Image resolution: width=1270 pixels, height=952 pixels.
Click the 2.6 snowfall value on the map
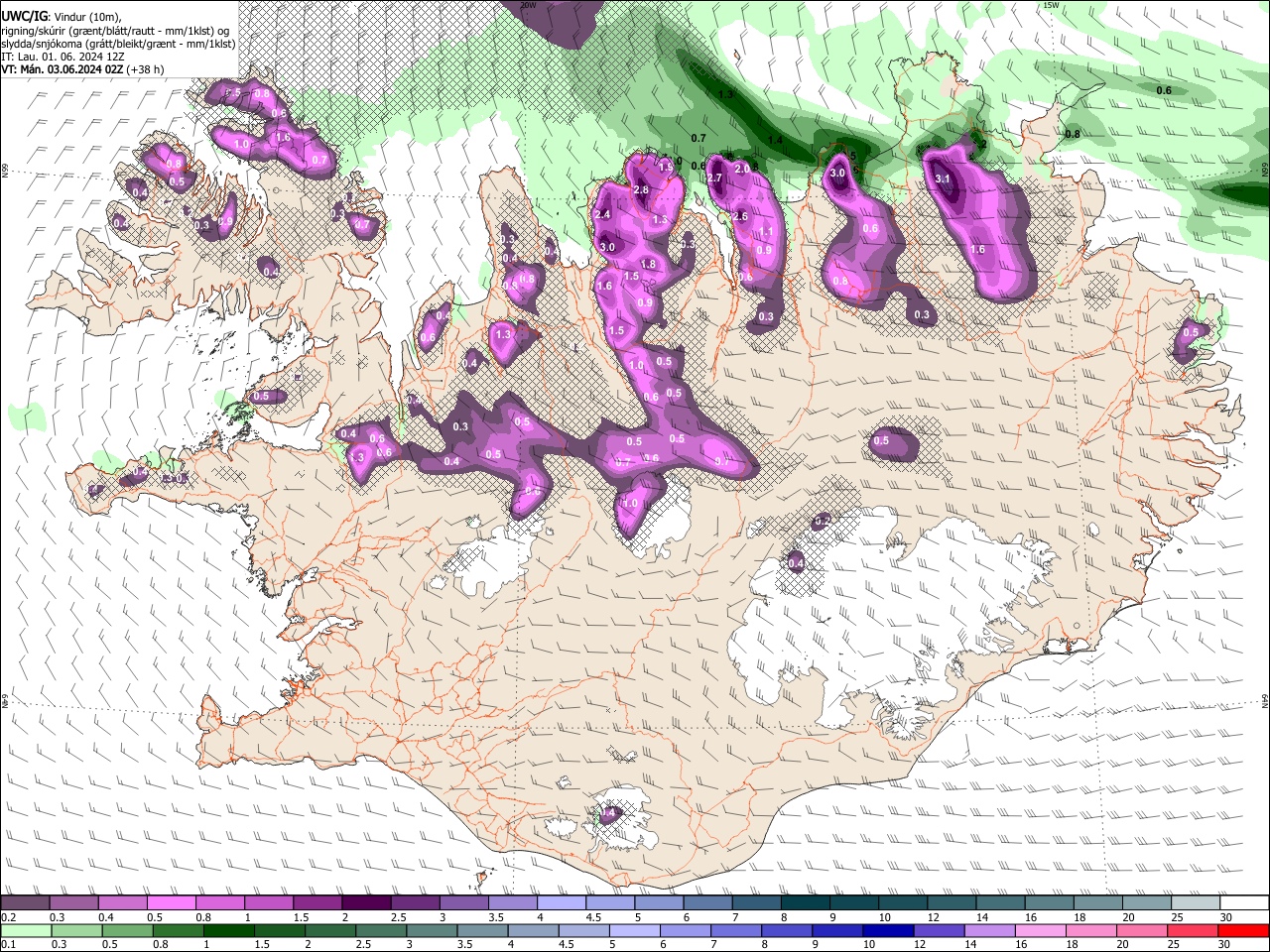(739, 216)
